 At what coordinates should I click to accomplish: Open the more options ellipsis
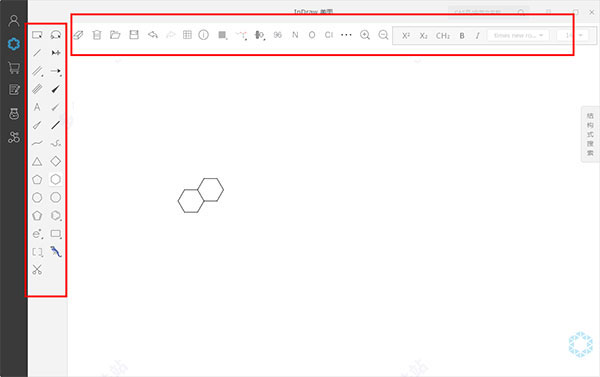[346, 35]
